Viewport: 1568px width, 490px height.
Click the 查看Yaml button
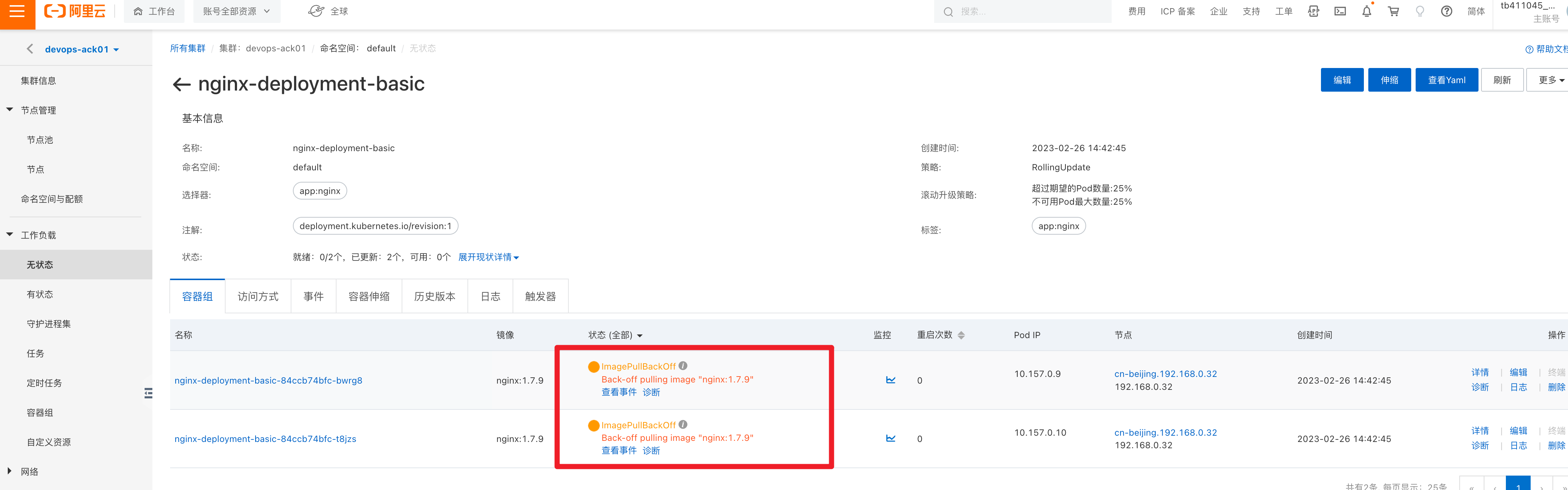tap(1446, 80)
